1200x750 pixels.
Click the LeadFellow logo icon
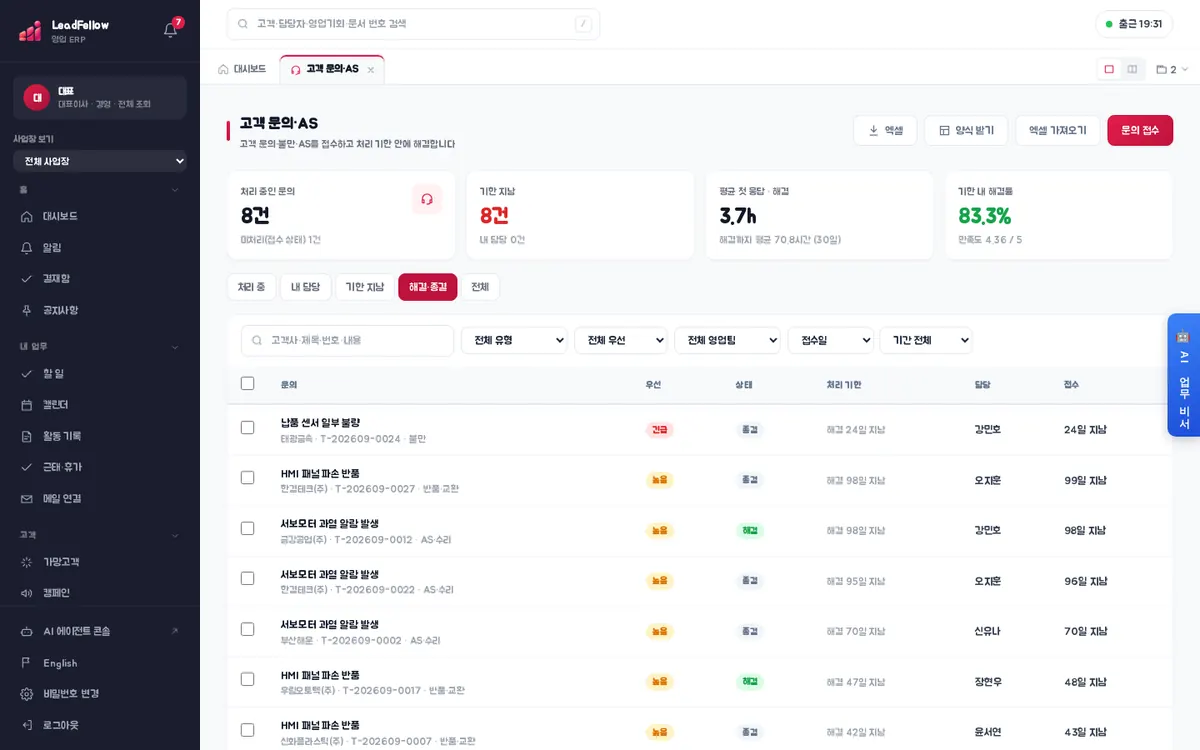(x=30, y=30)
